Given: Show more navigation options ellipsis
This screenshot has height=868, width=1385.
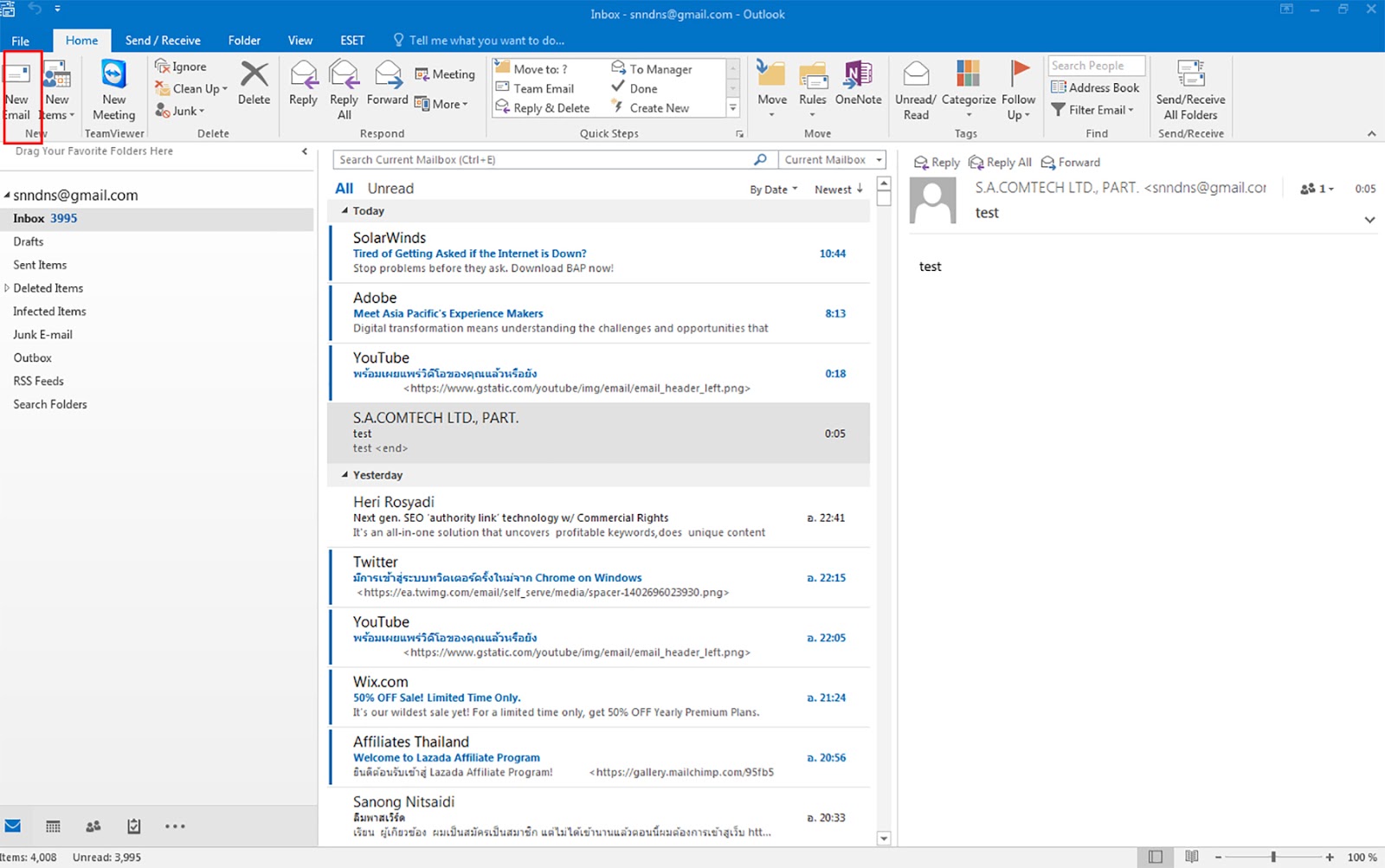Looking at the screenshot, I should tap(175, 826).
